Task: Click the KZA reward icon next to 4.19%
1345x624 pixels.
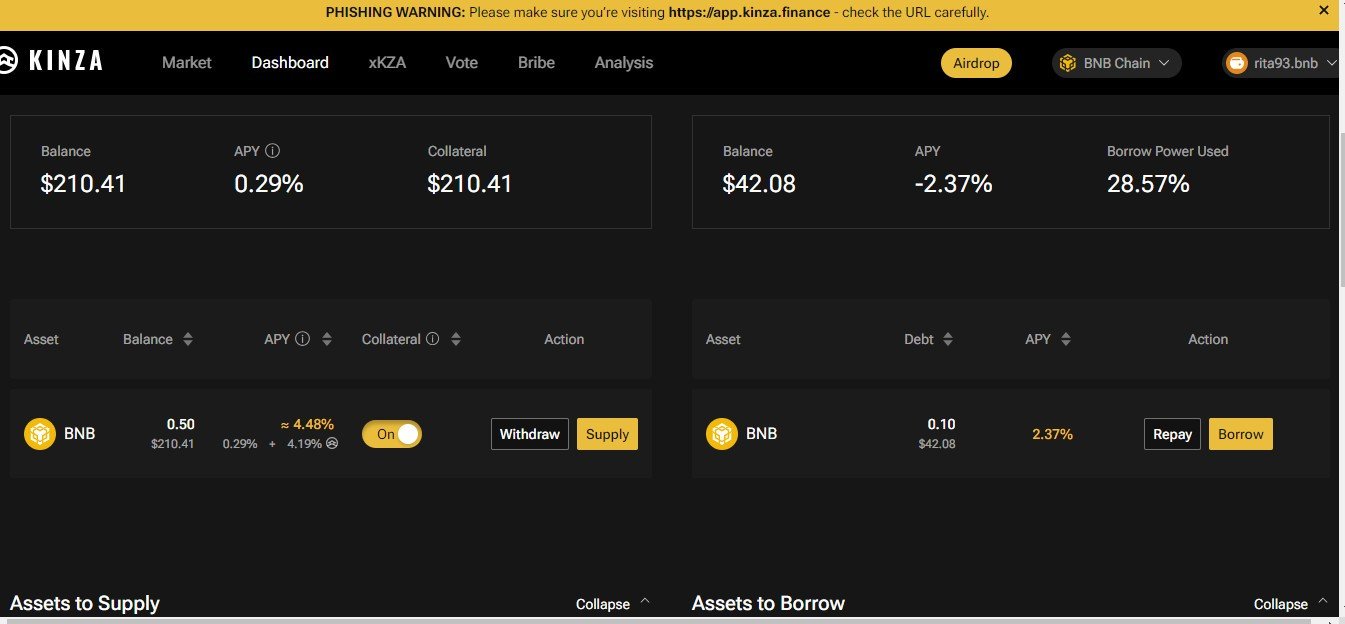Action: [x=331, y=443]
